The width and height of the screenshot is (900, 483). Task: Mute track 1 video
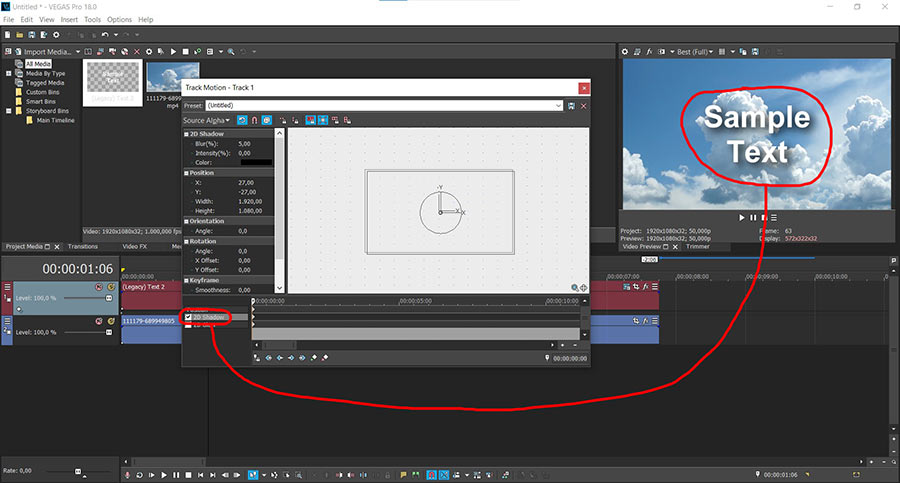99,287
